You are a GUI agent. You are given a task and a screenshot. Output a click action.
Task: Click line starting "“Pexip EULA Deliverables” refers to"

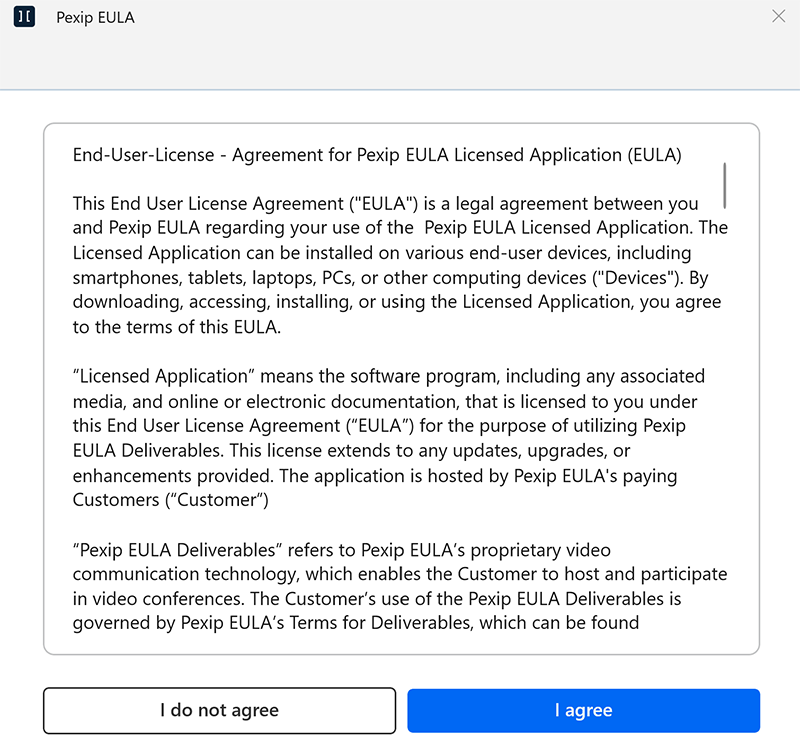pos(341,550)
